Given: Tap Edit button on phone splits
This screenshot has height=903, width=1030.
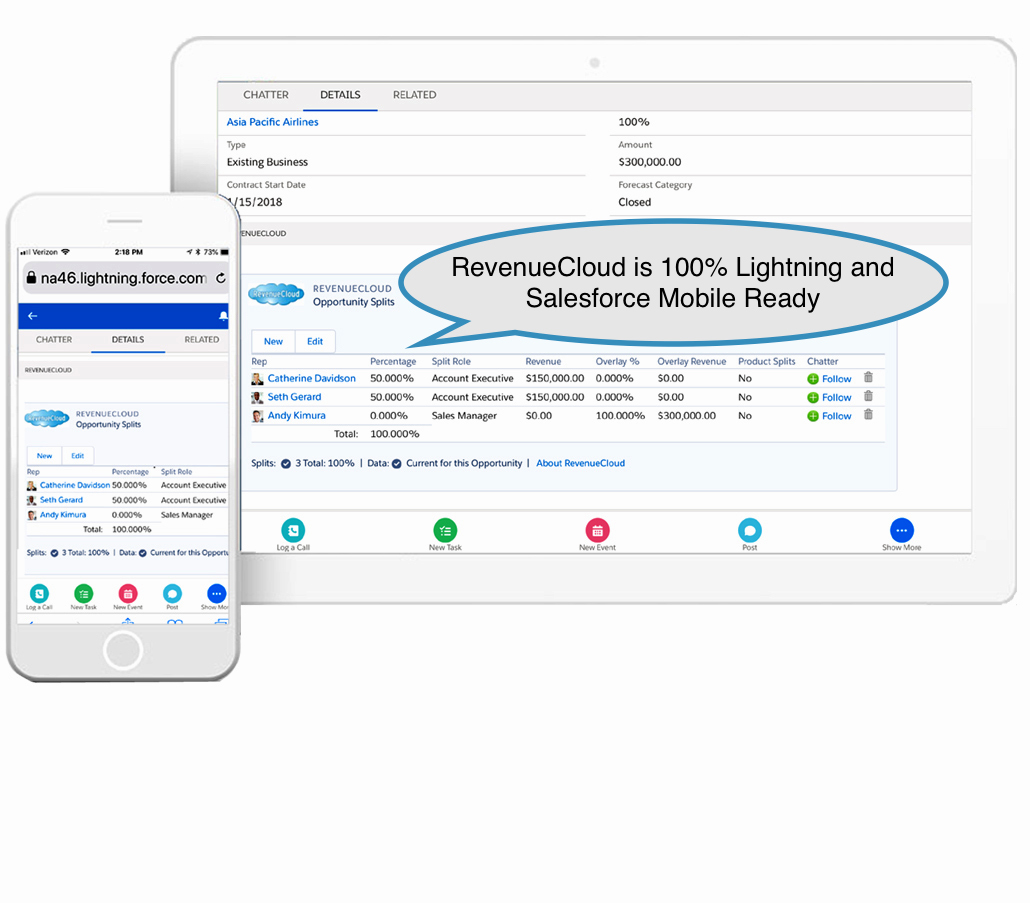Looking at the screenshot, I should coord(78,456).
